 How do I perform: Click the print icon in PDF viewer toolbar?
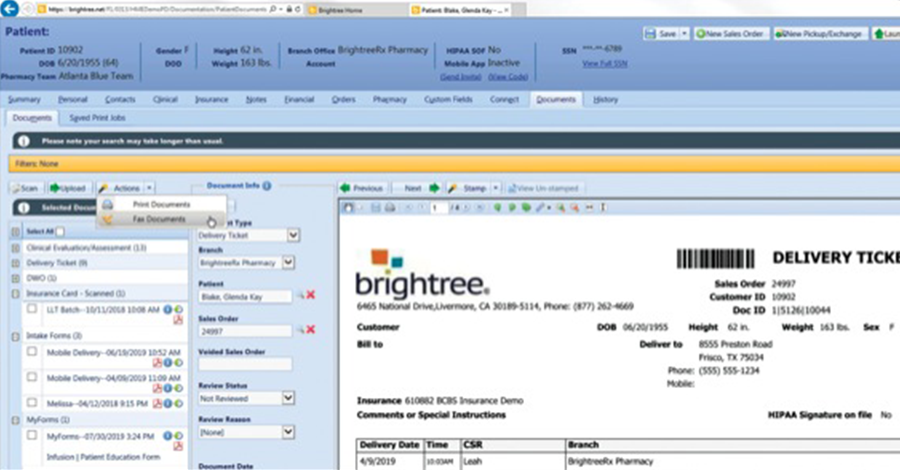tap(390, 208)
